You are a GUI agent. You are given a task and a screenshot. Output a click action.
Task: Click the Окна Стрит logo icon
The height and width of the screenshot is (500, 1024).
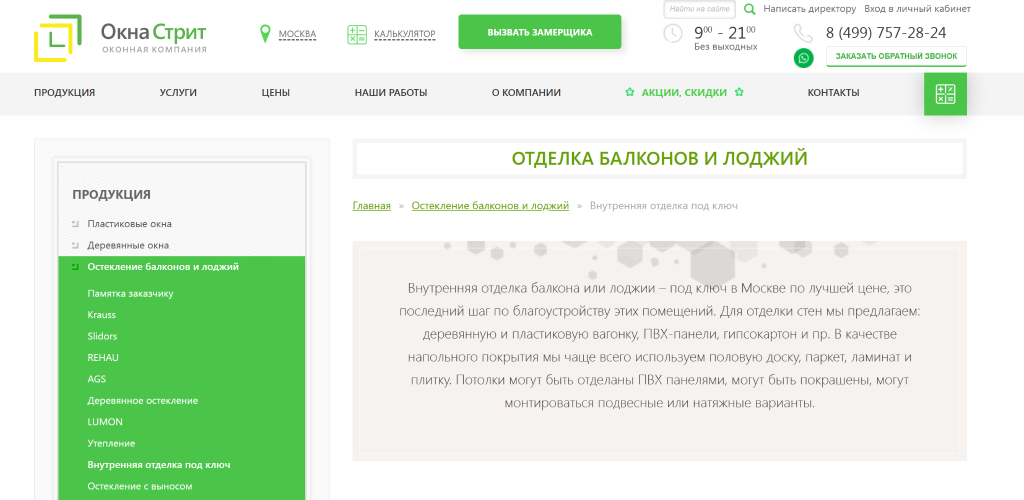58,39
